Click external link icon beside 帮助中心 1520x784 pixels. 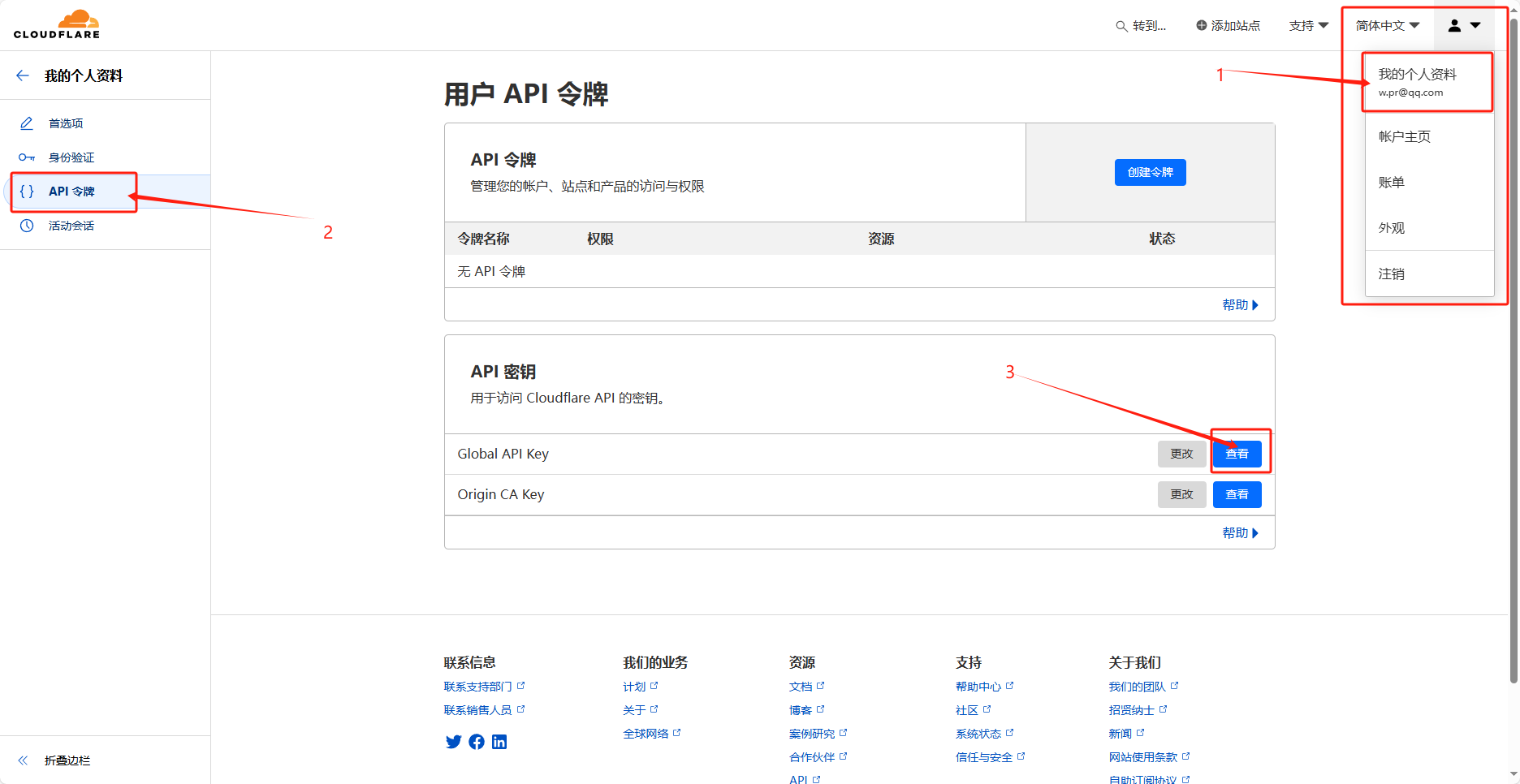pyautogui.click(x=1009, y=686)
